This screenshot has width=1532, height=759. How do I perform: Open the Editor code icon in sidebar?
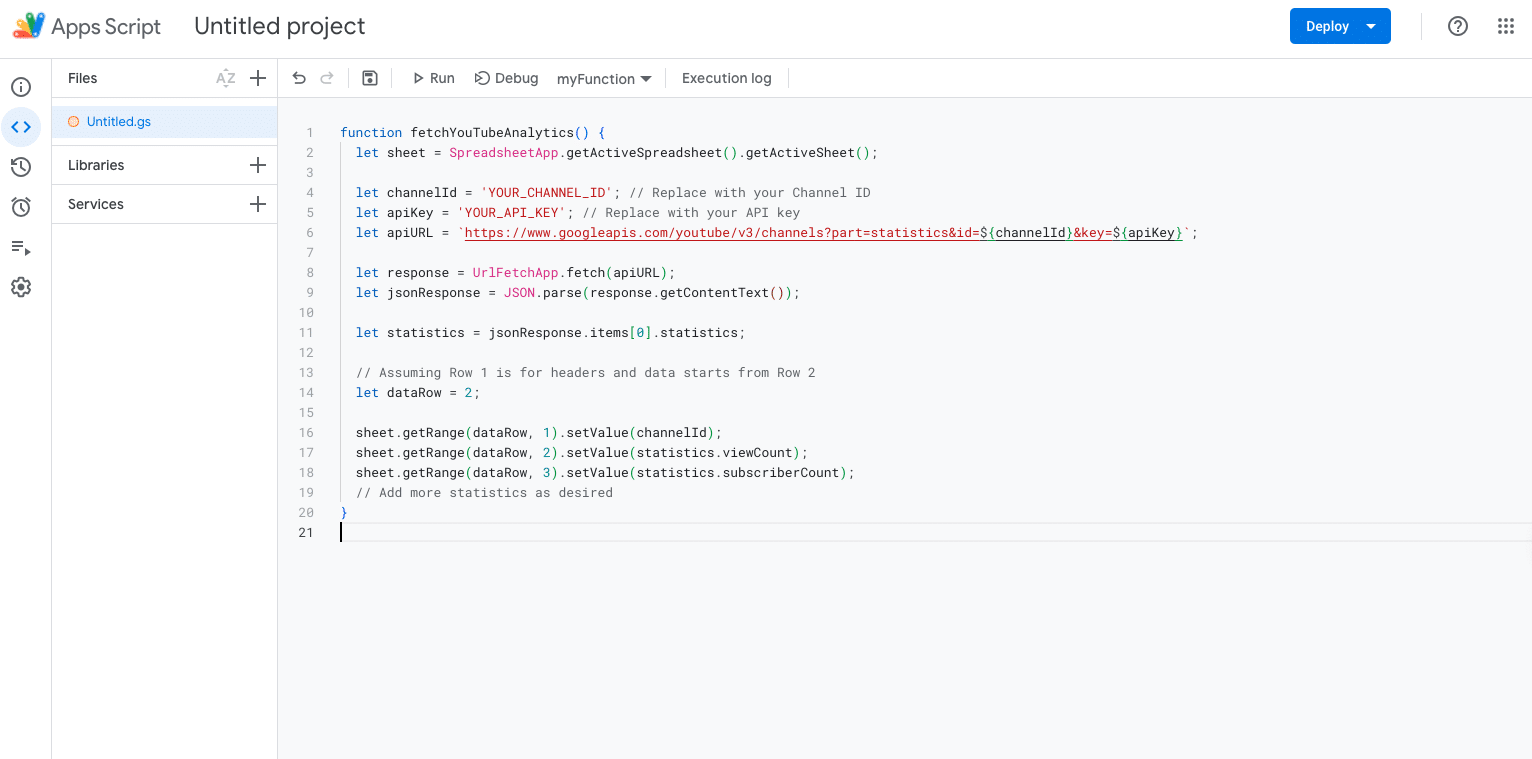(x=21, y=127)
